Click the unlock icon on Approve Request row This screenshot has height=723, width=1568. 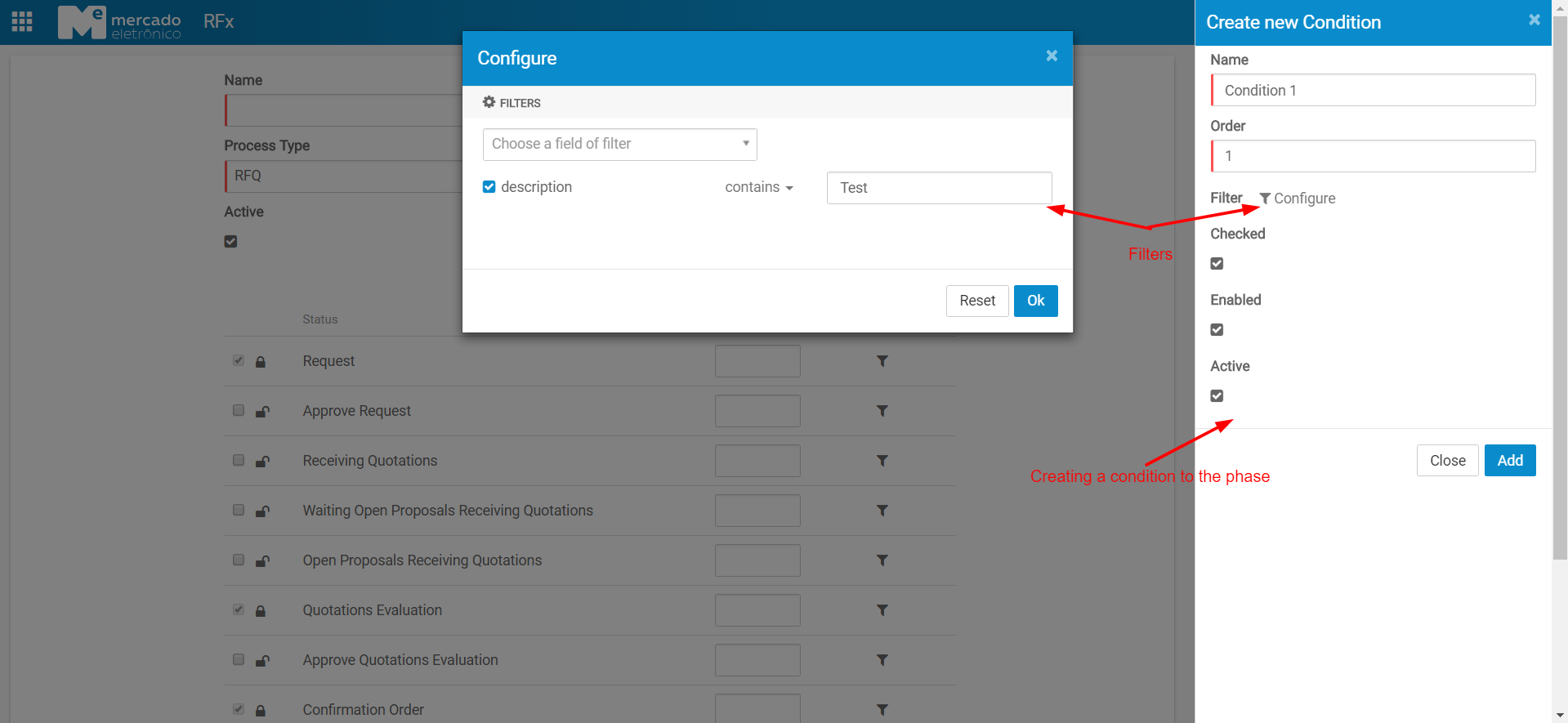262,412
